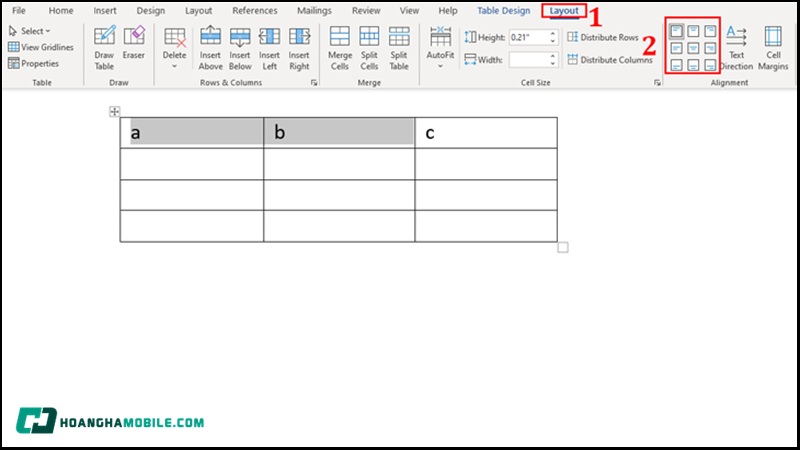Insert a column to the left
This screenshot has height=450, width=800.
tap(269, 48)
